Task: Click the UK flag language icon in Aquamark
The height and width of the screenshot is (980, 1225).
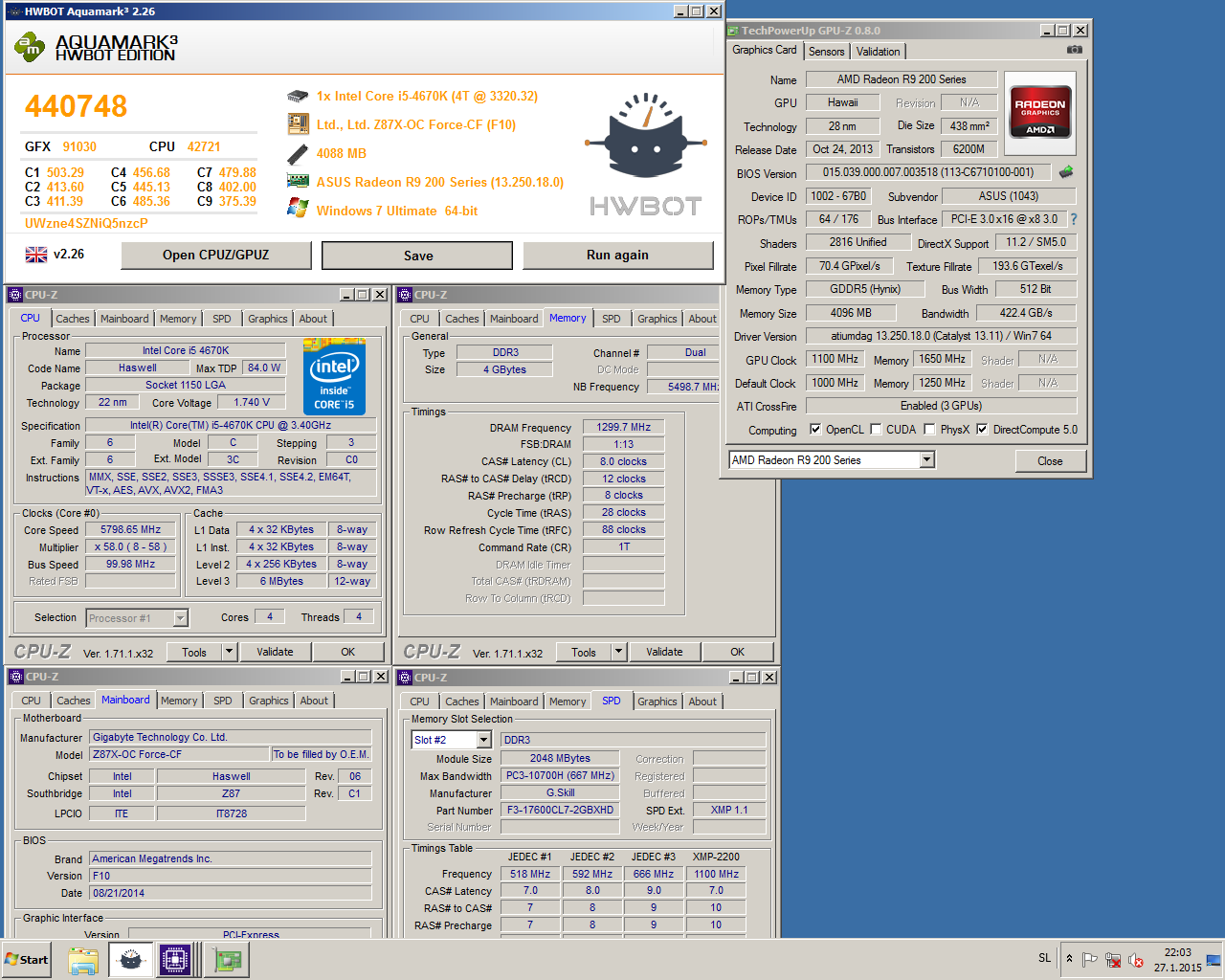Action: (x=36, y=255)
